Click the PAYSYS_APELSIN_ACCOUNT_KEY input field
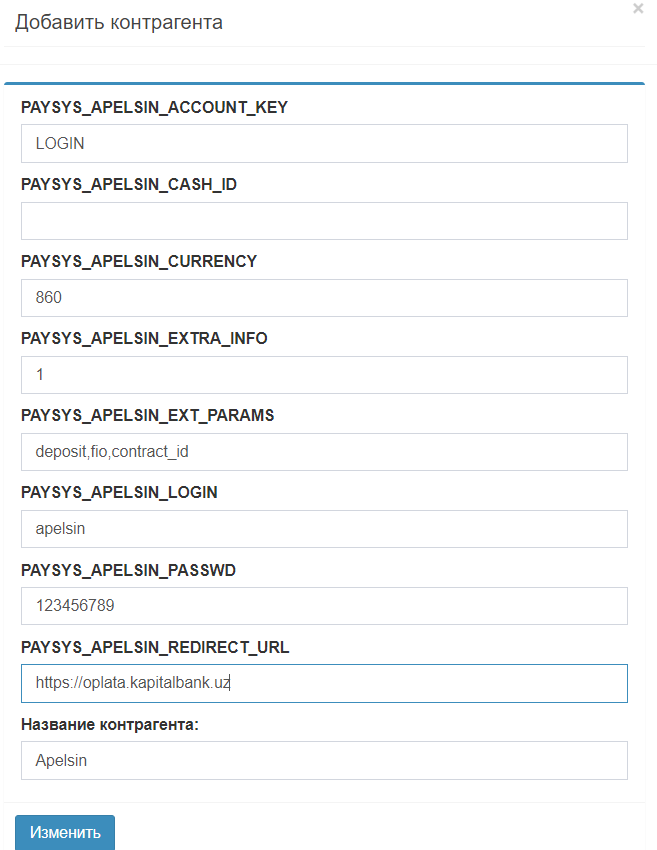 tap(323, 143)
